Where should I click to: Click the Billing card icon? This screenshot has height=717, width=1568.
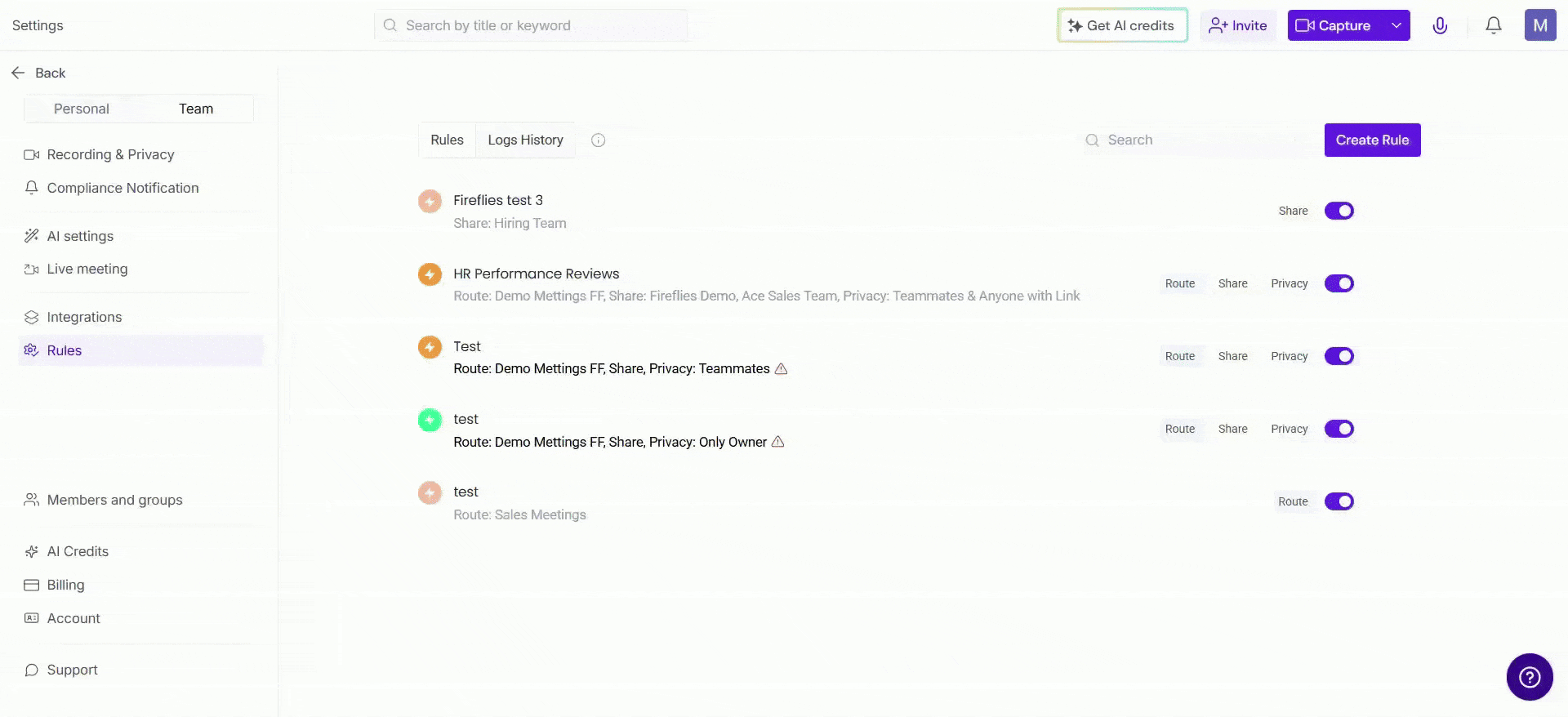(x=32, y=585)
